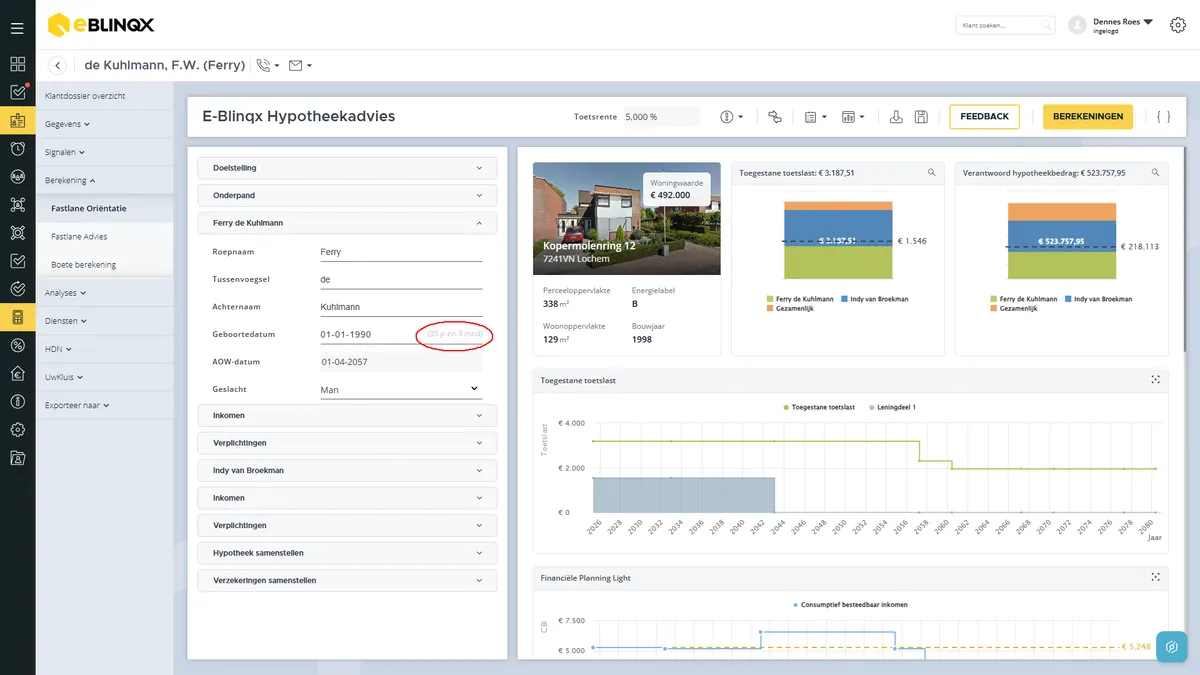Open the settings gear beside Dennes Roes

[1177, 25]
